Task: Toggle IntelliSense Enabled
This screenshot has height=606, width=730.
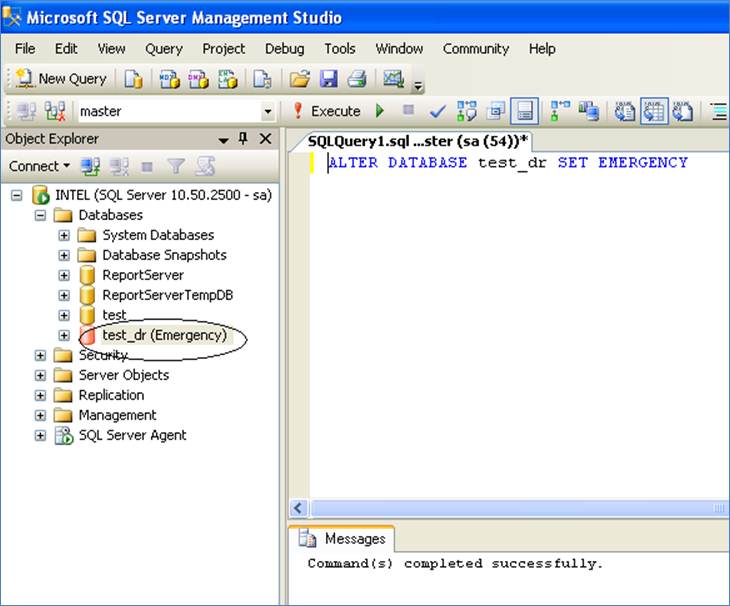Action: 525,111
